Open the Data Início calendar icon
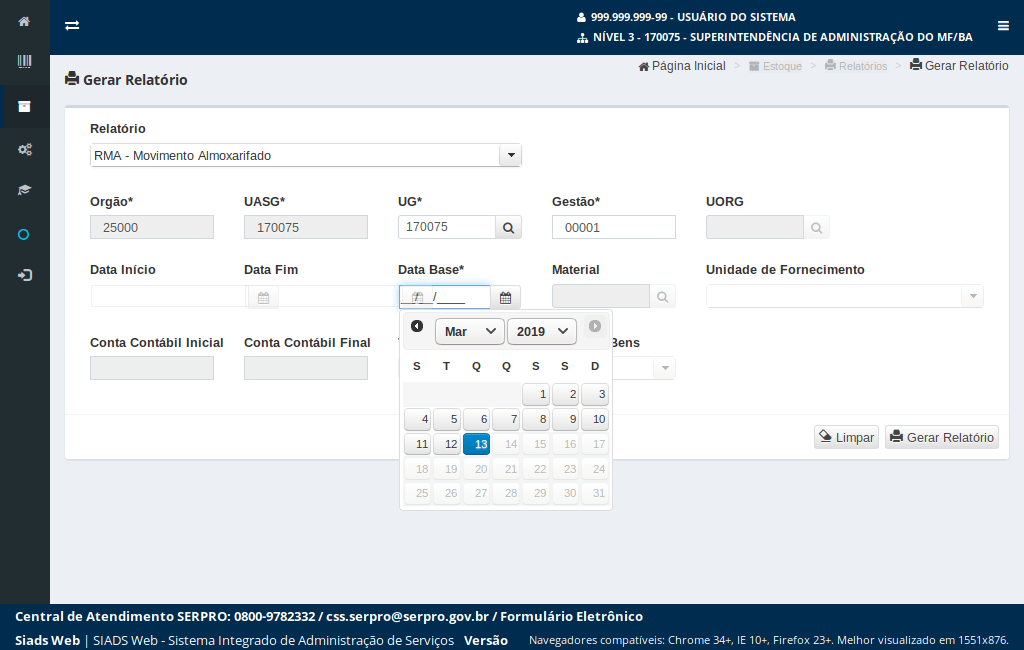1024x650 pixels. [263, 297]
